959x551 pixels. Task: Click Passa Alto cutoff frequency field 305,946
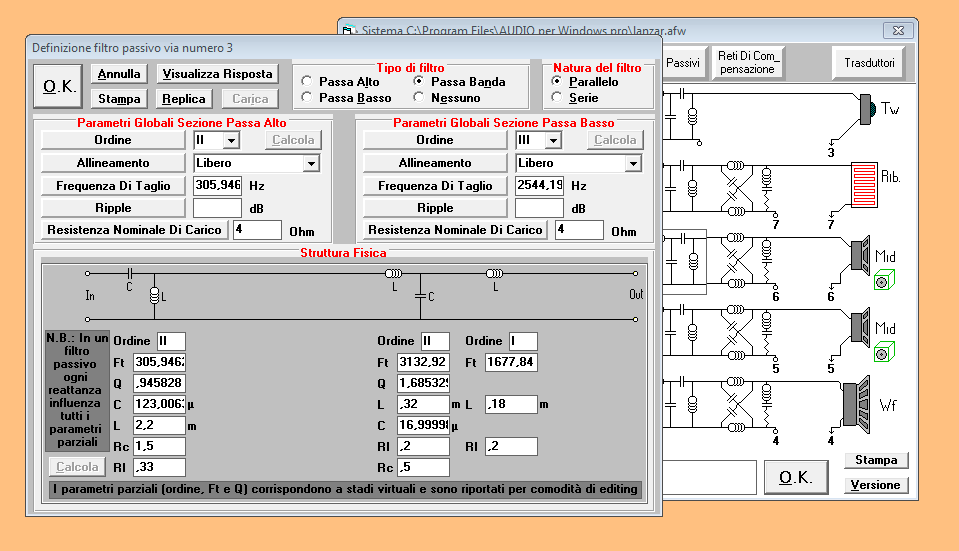click(218, 185)
